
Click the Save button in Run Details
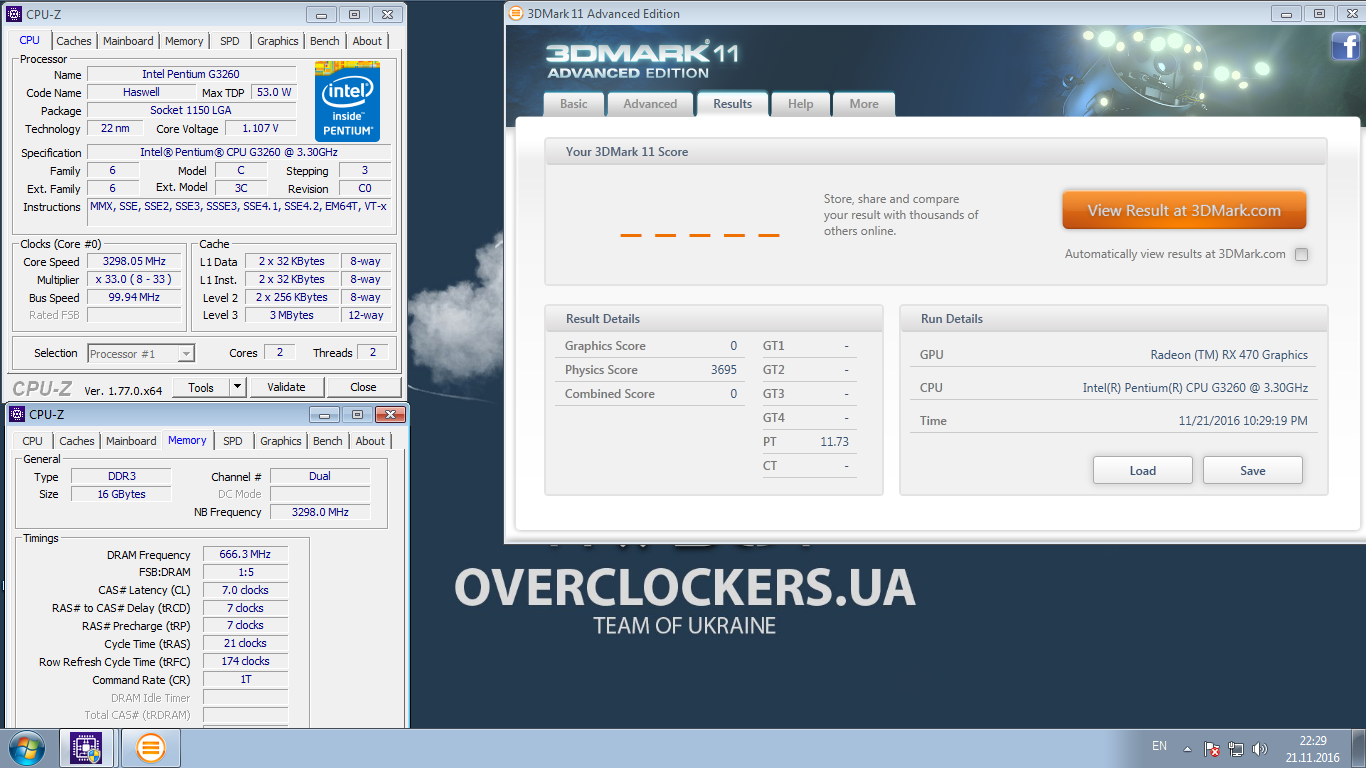[1253, 470]
